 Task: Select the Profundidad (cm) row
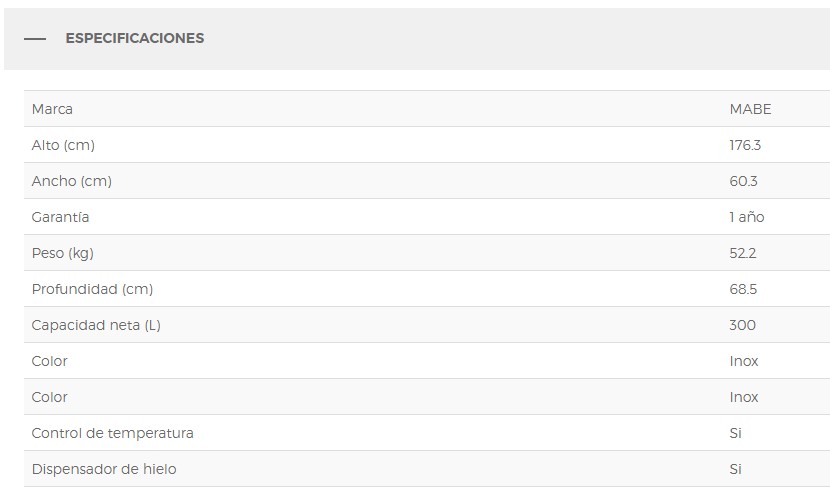coord(427,288)
